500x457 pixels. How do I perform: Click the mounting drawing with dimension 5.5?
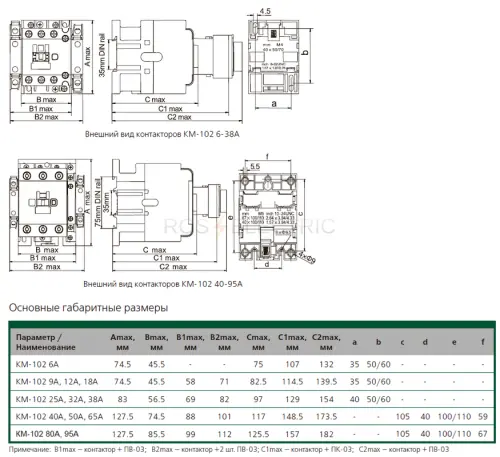tap(274, 212)
